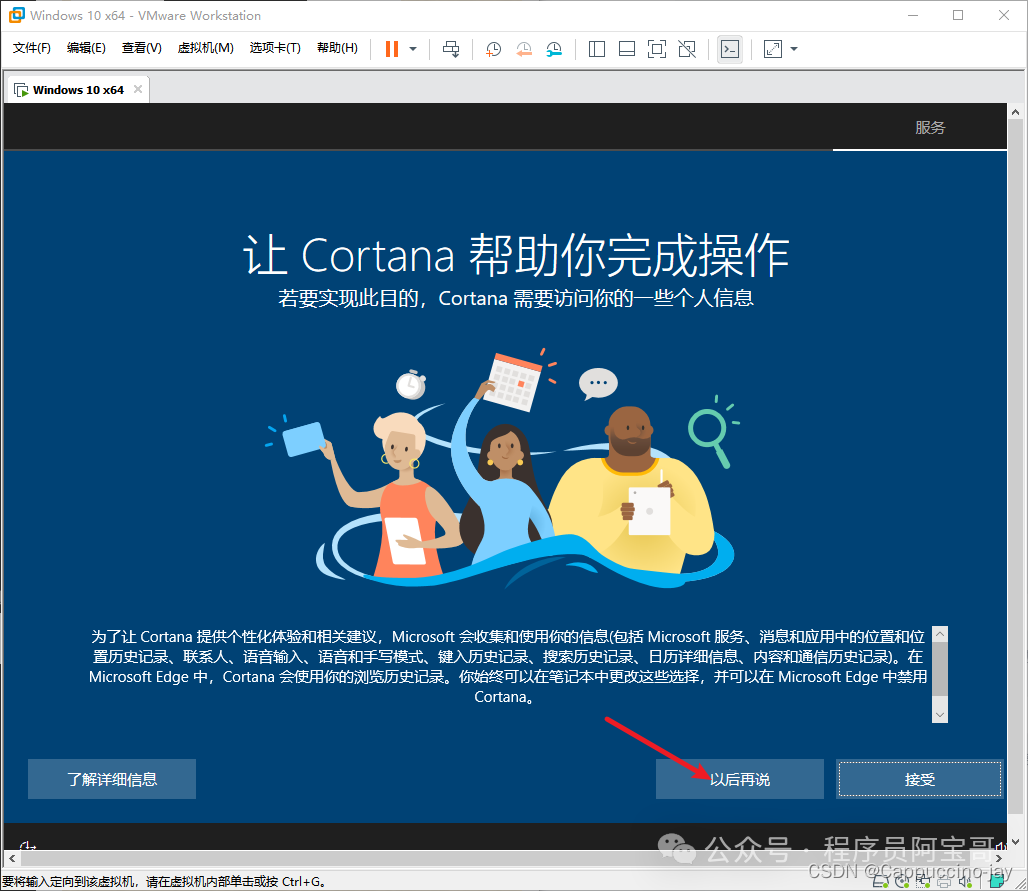Toggle the thumbnail bar view

point(627,49)
